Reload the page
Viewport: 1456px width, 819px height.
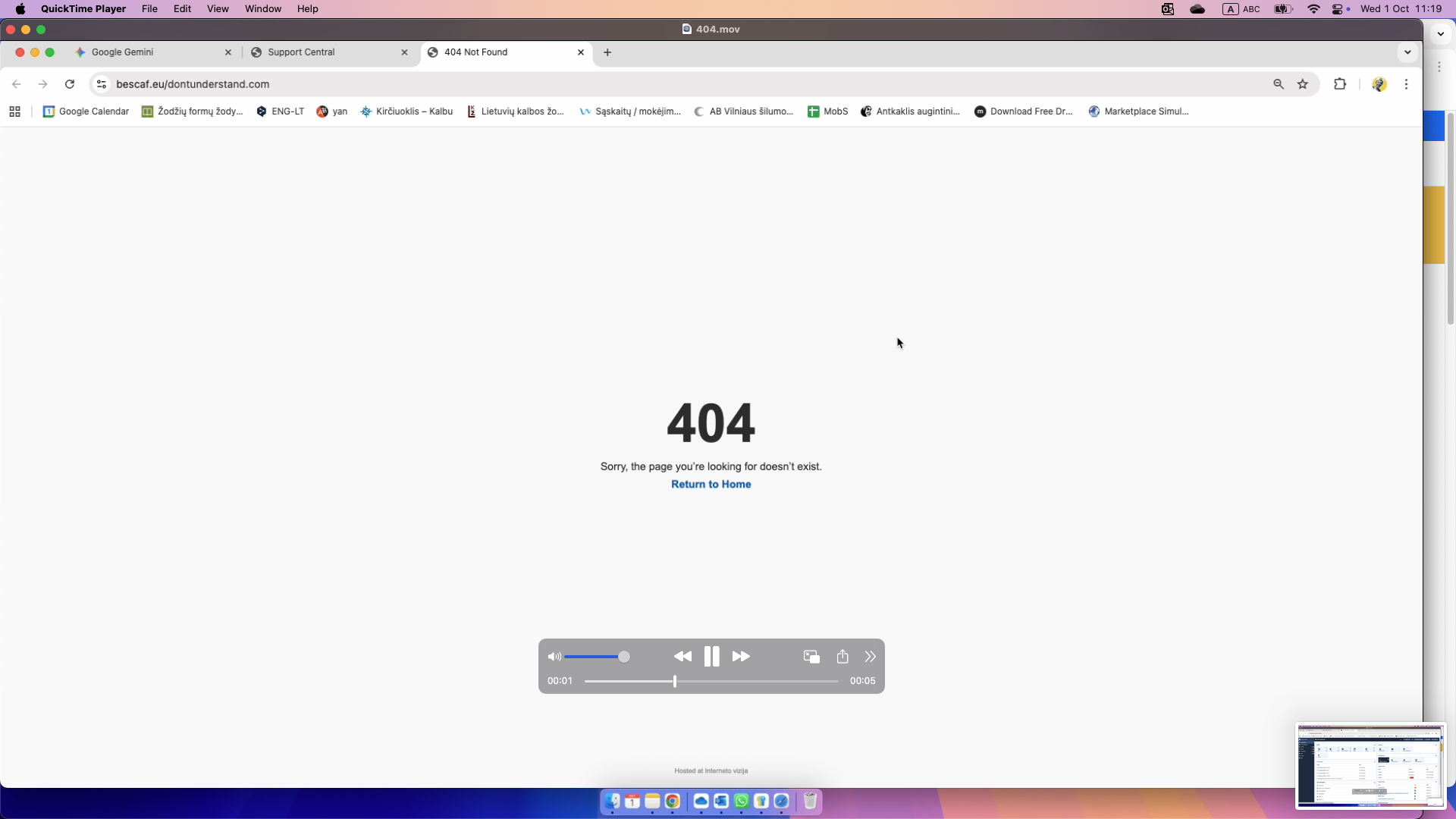[70, 84]
